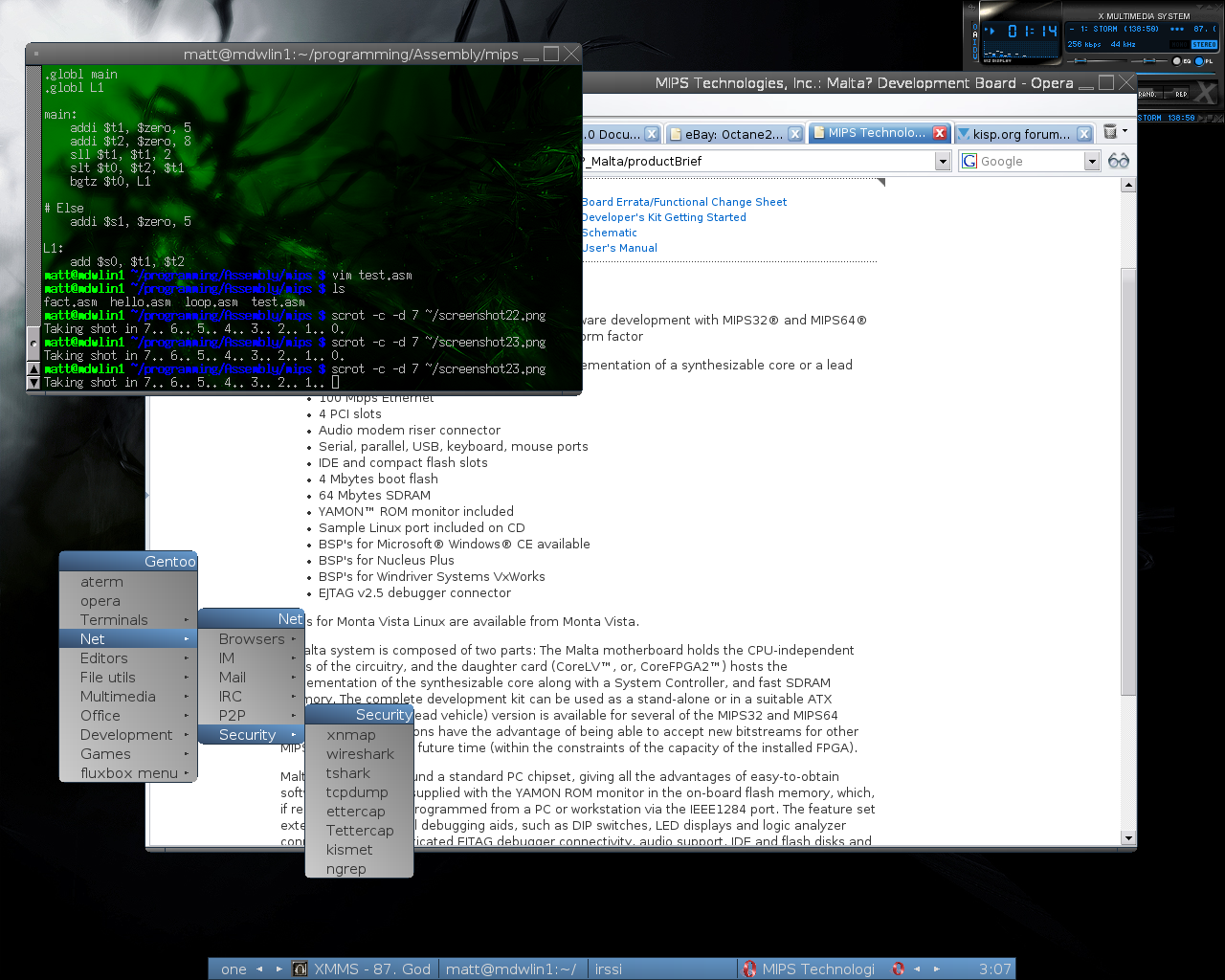This screenshot has width=1225, height=980.
Task: Open the User's Manual link
Action: tap(619, 248)
